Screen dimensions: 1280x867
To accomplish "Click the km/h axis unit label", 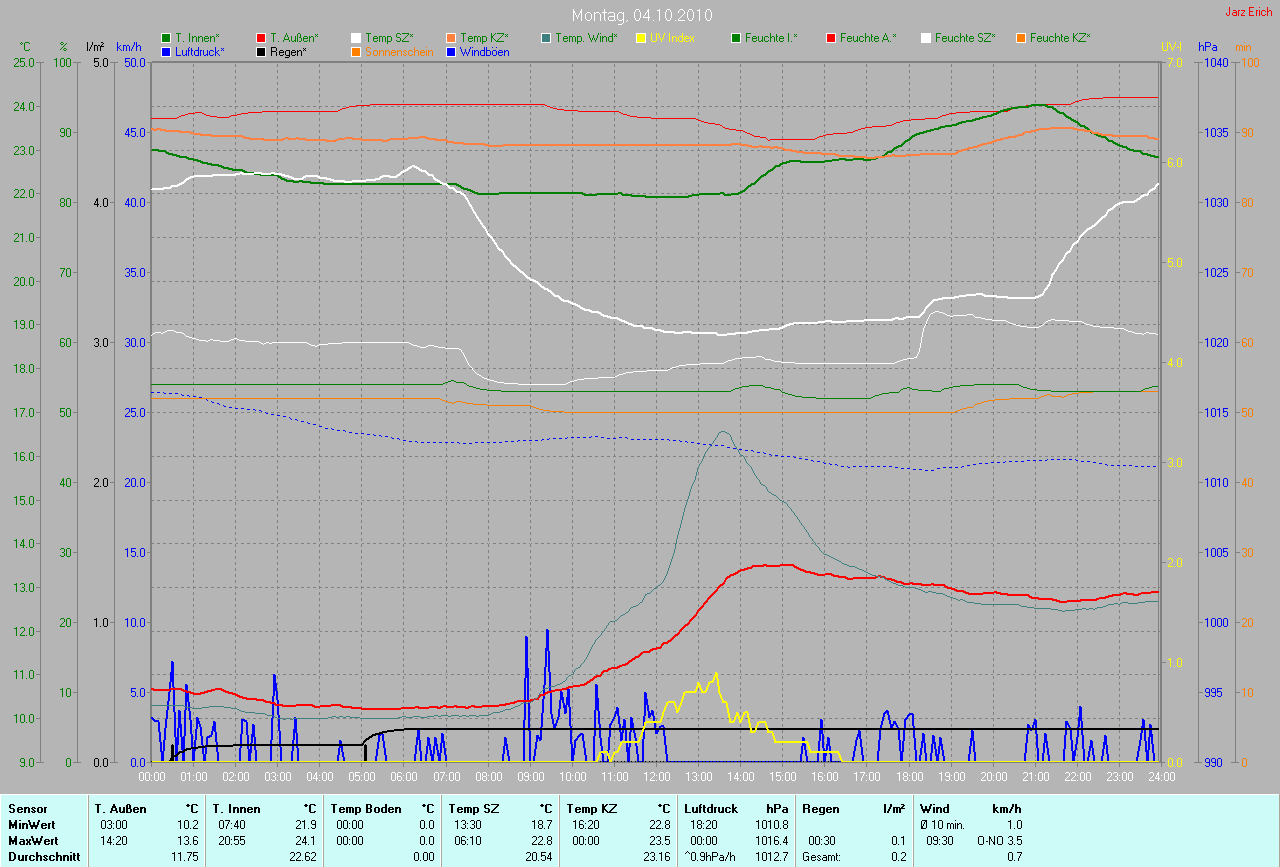I will [x=129, y=47].
